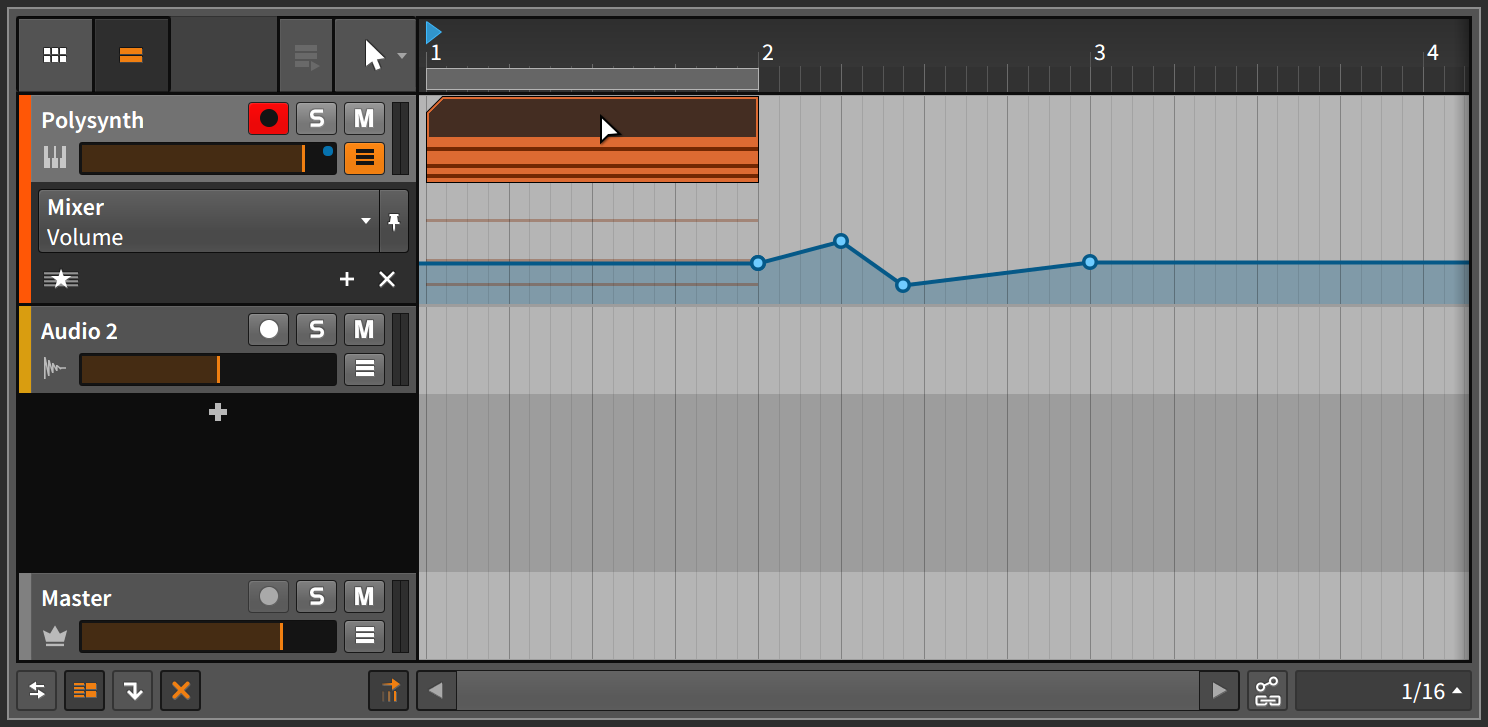The height and width of the screenshot is (727, 1488).
Task: Click the Polysynth instrument keyboard icon
Action: coord(55,157)
